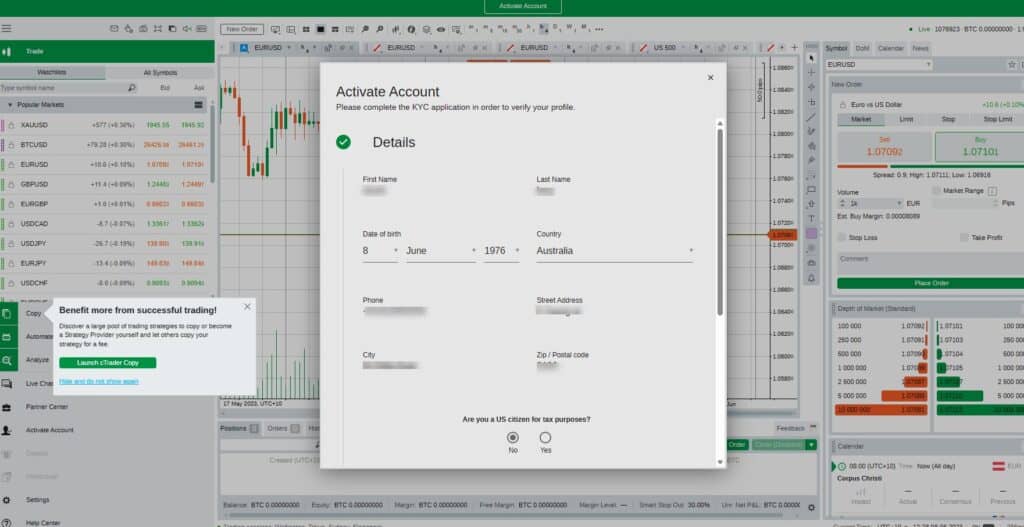The height and width of the screenshot is (527, 1024).
Task: Open the Country Australia dropdown
Action: pyautogui.click(x=615, y=251)
